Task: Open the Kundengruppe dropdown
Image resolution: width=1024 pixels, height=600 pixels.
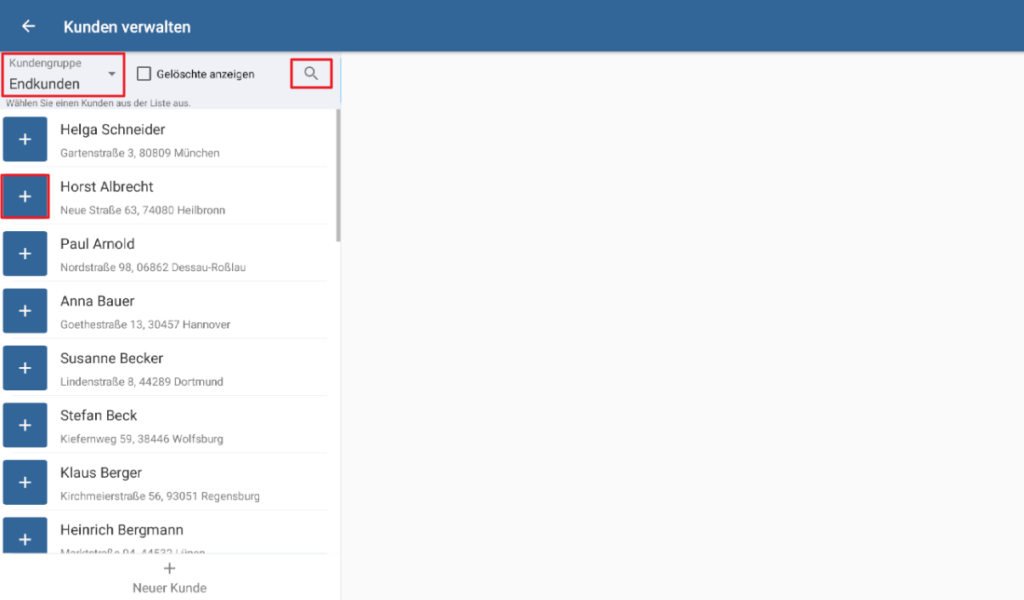Action: (62, 75)
